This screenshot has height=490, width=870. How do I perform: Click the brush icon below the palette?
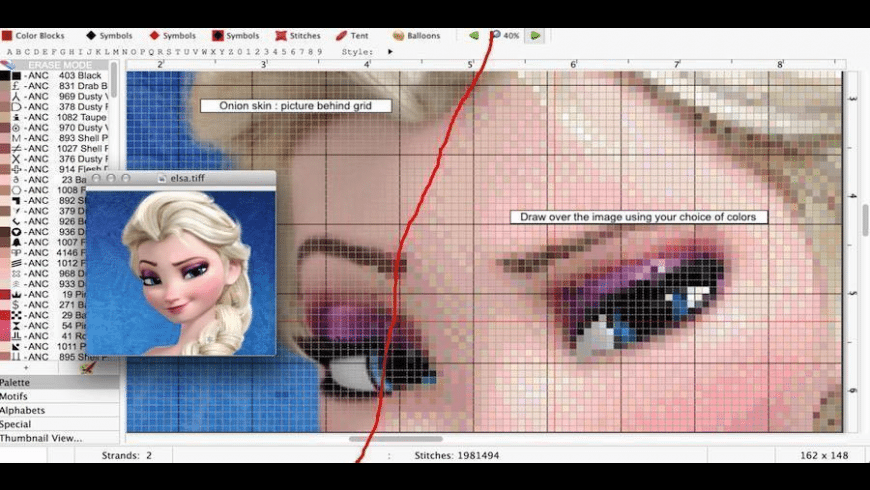pos(86,369)
